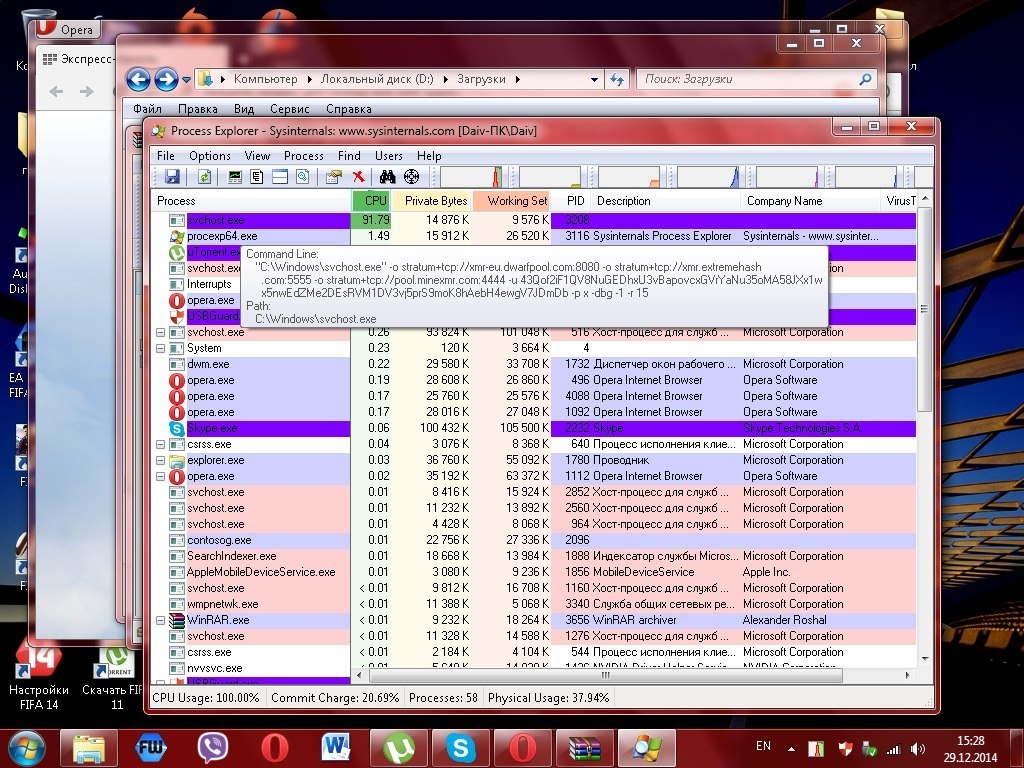Click the CPU usage mini graph in toolbar
Viewport: 1024px width, 768px height.
tap(472, 177)
